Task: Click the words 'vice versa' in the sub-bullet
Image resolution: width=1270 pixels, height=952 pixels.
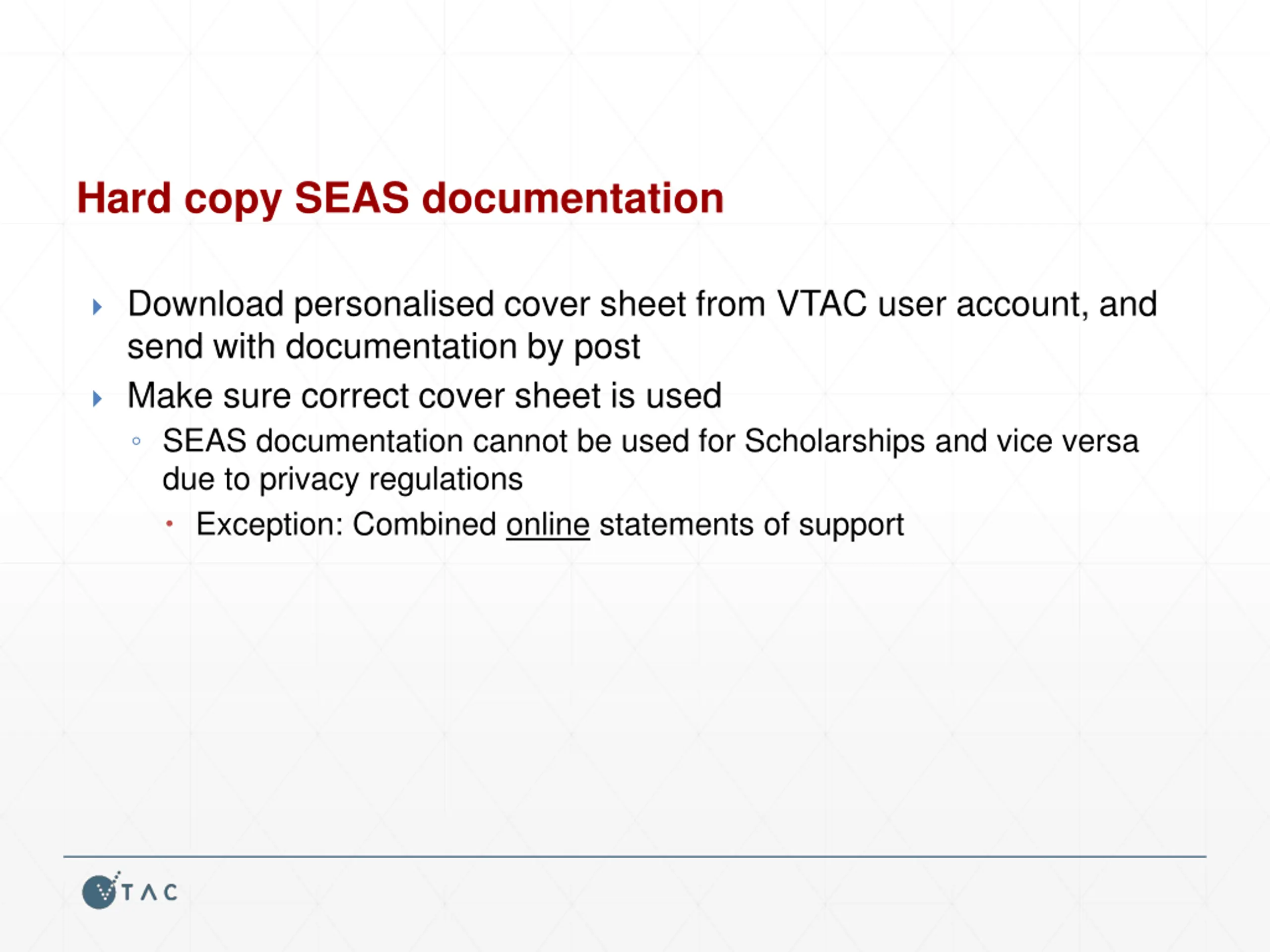Action: [x=1067, y=442]
